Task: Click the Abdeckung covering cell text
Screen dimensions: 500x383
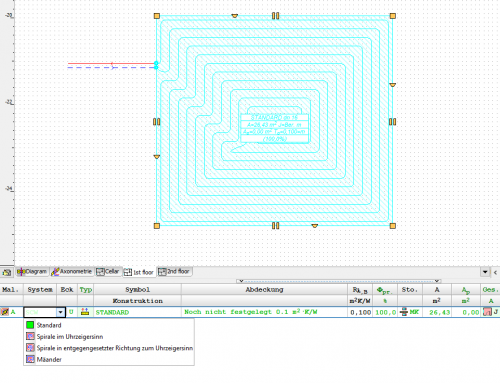Action: (251, 312)
